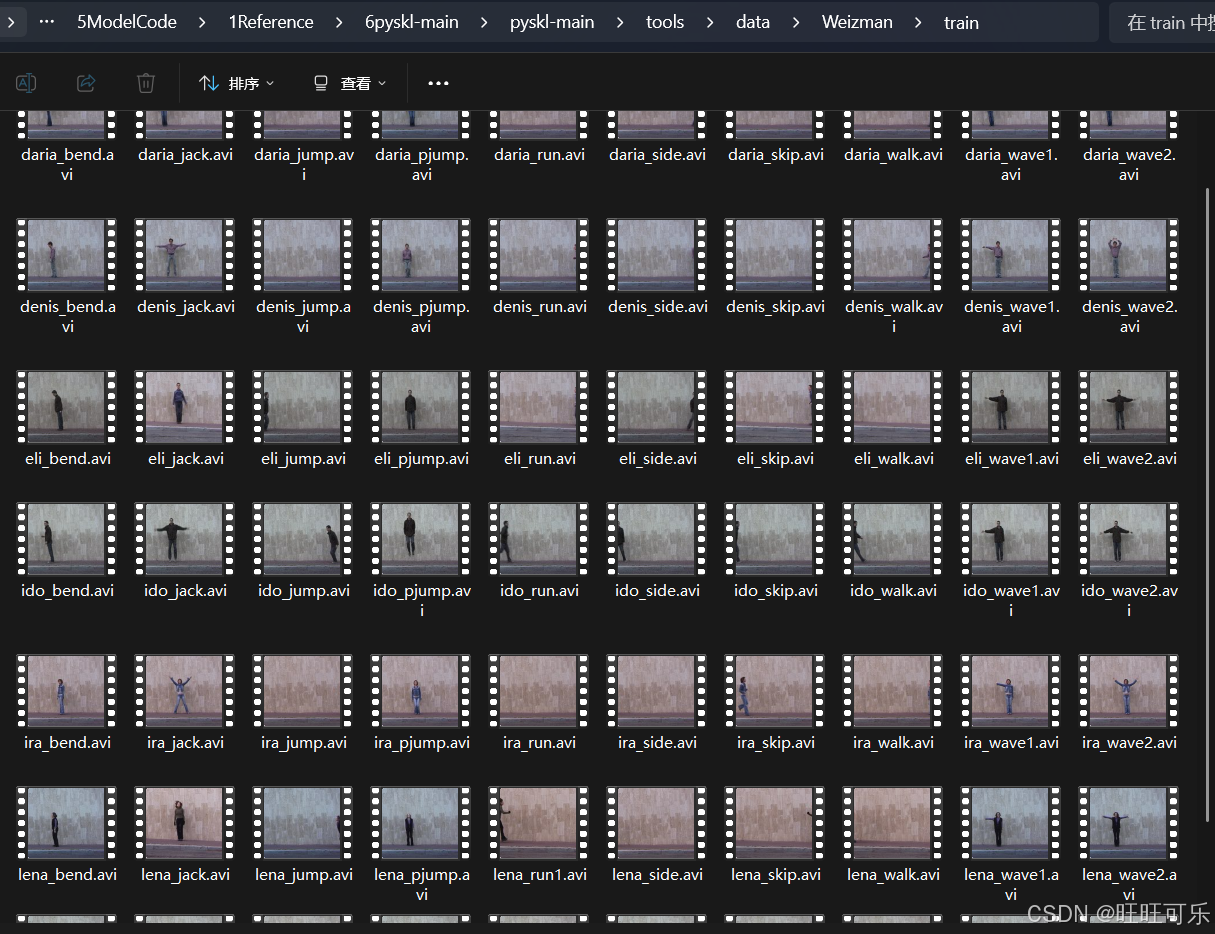
Task: Select the lena_bend.avi video thumbnail
Action: pos(67,823)
